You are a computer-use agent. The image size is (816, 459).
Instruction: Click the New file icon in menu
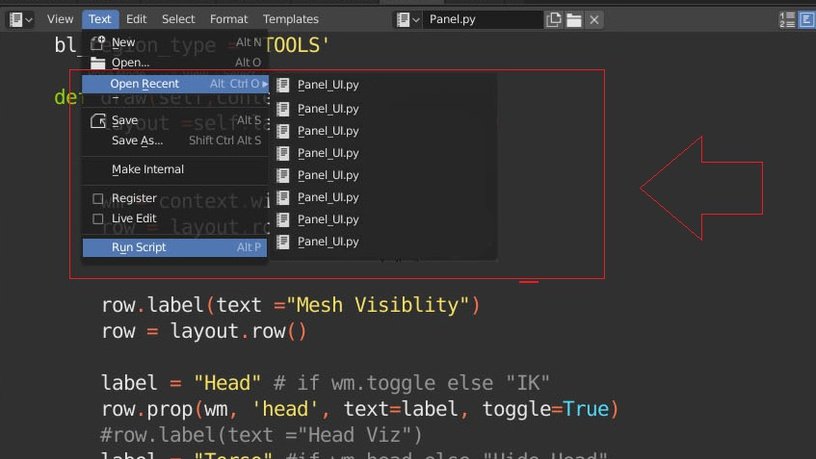[x=97, y=42]
